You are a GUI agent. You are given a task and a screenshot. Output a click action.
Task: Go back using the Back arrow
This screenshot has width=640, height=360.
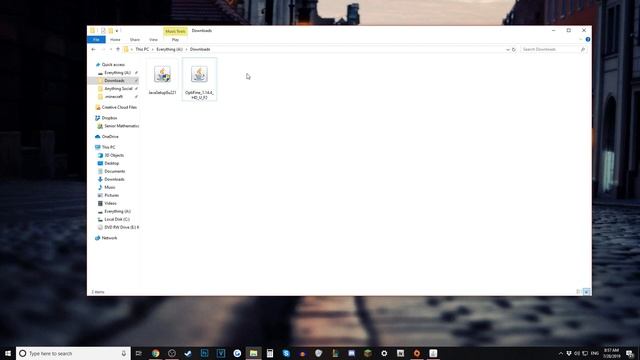click(x=93, y=49)
